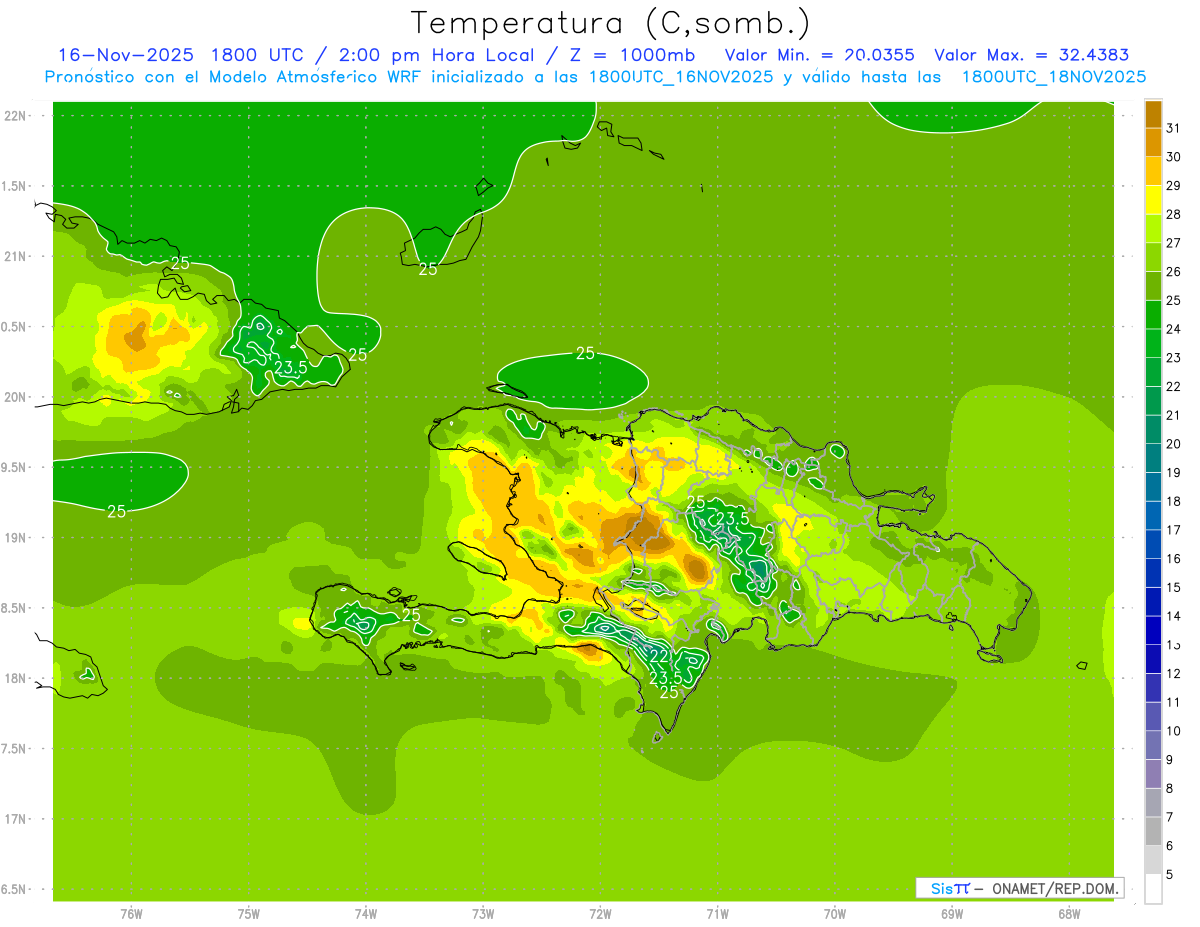Click the '70W' longitude axis label
This screenshot has width=1200, height=927.
[835, 913]
